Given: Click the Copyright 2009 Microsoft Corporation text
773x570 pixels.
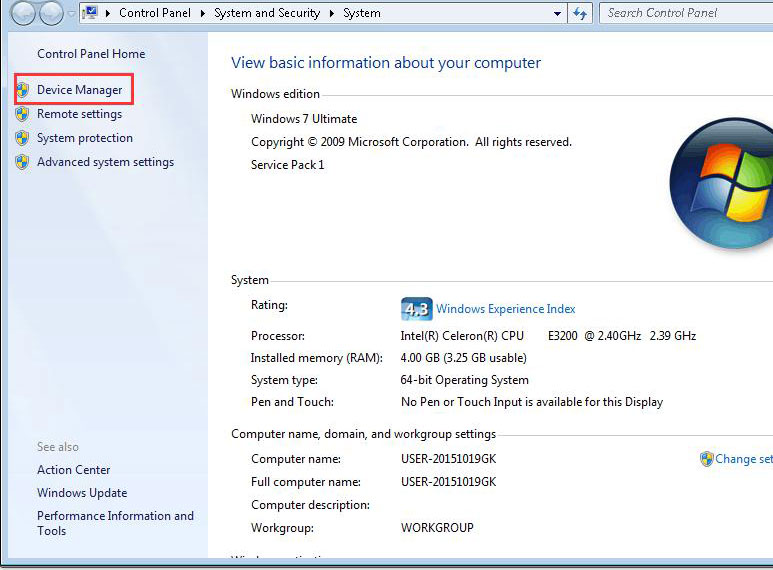Looking at the screenshot, I should [411, 142].
